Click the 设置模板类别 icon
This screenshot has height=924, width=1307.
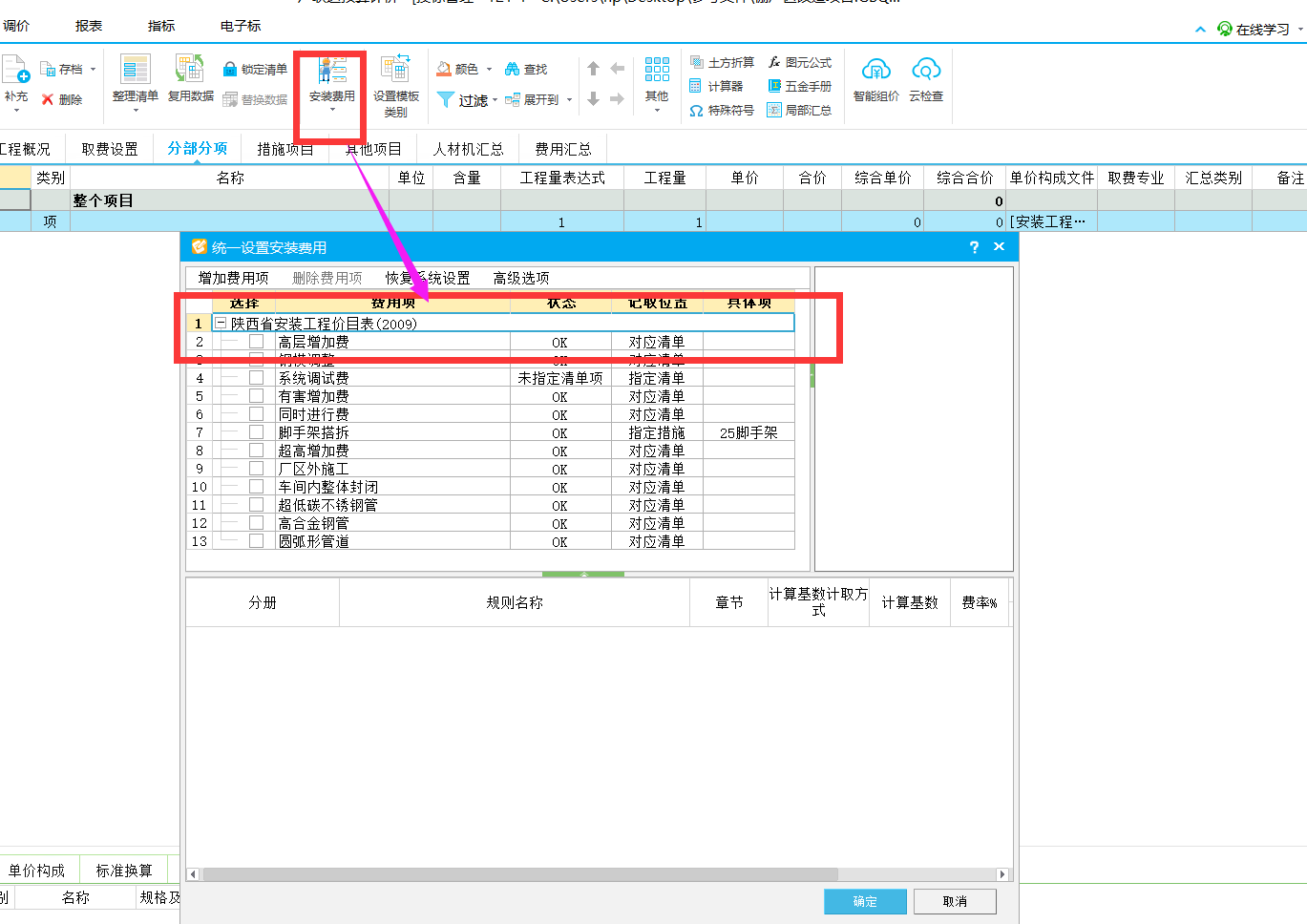(395, 70)
